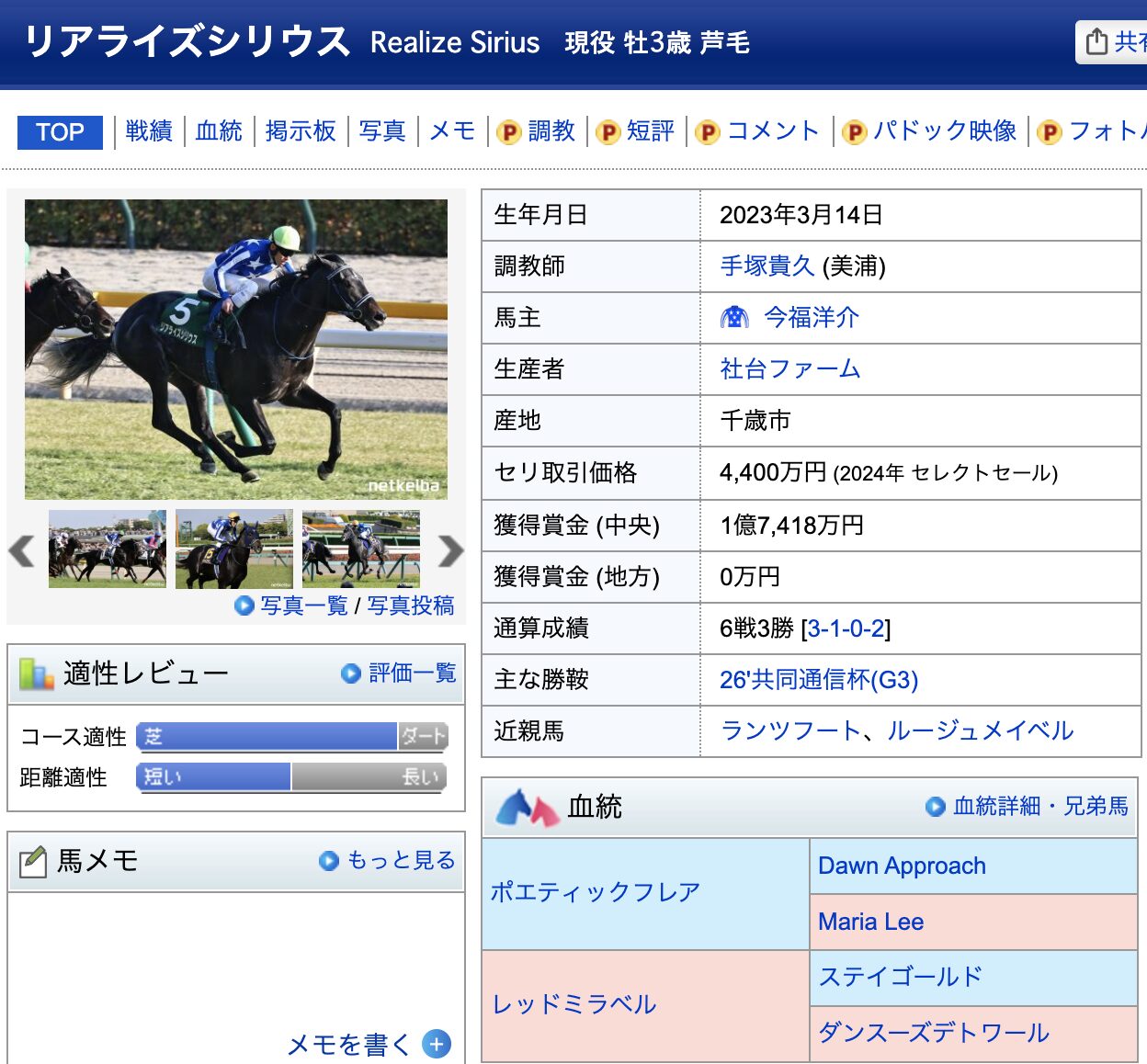
Task: Open the 短評 premium tab
Action: pos(651,131)
